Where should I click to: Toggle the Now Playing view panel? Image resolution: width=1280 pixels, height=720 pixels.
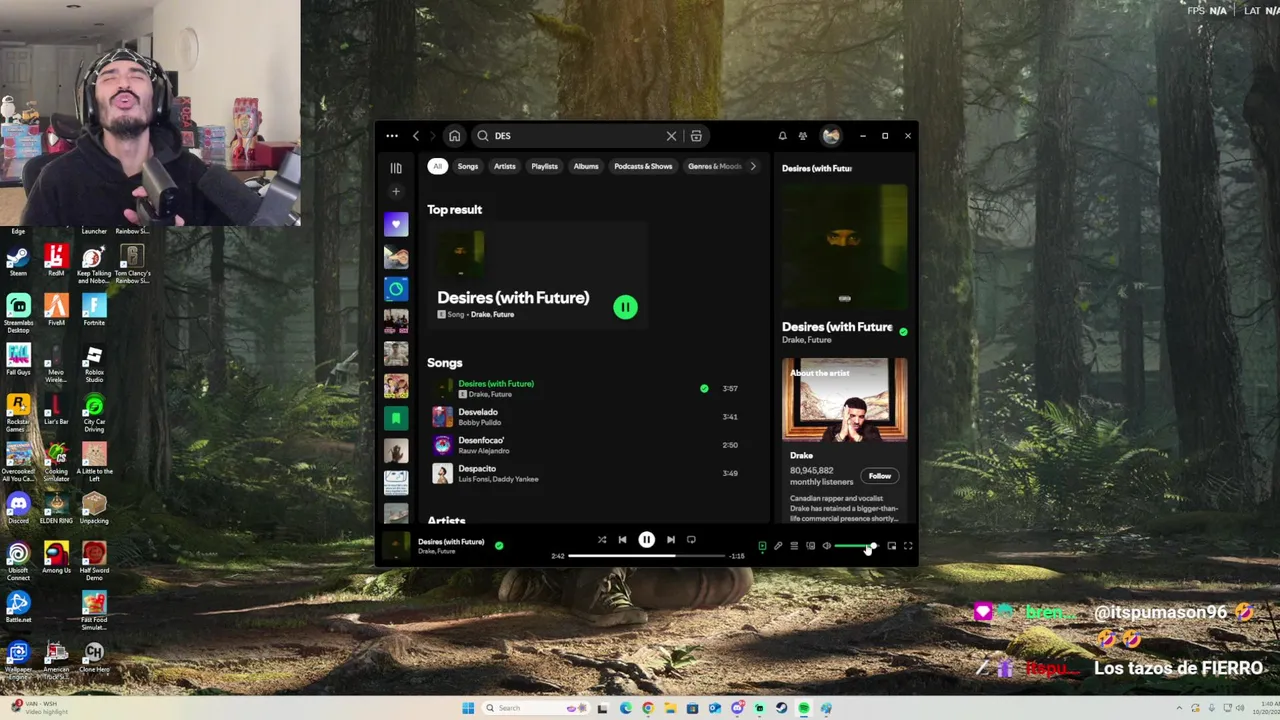click(x=762, y=546)
